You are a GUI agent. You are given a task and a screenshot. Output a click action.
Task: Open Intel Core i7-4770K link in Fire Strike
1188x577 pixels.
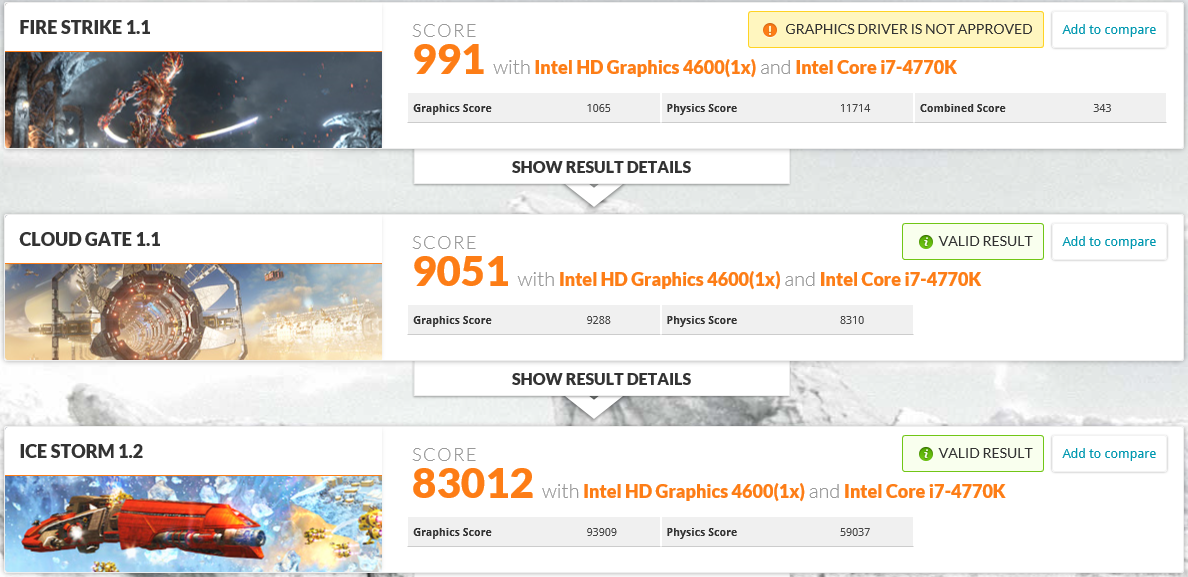click(876, 67)
